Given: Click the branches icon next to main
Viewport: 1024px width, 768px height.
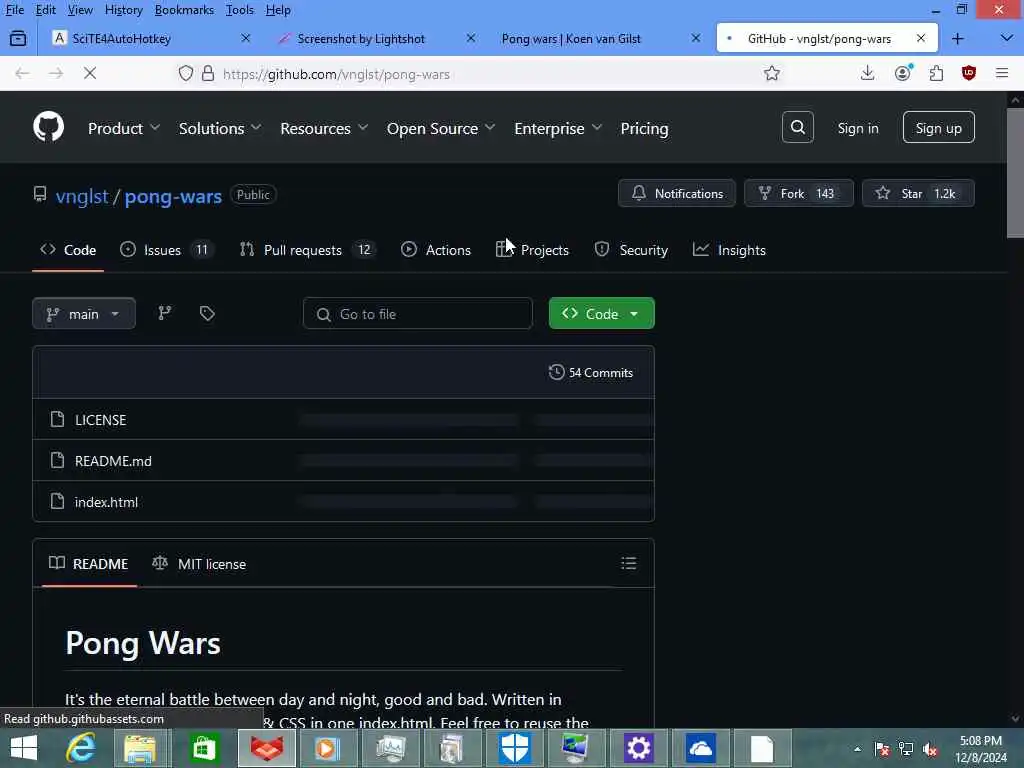Looking at the screenshot, I should tap(165, 313).
